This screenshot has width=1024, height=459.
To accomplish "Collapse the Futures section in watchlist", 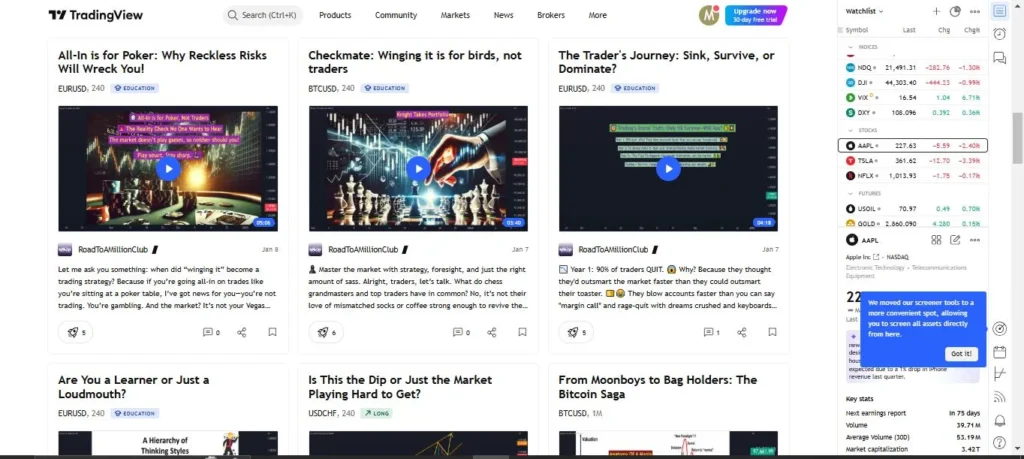I will coord(850,193).
